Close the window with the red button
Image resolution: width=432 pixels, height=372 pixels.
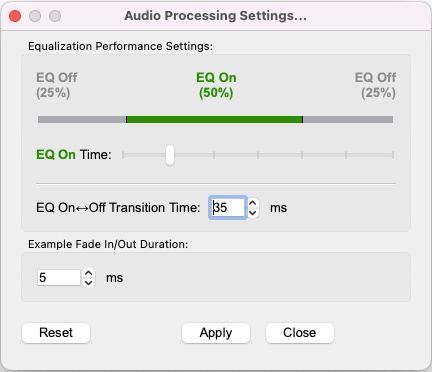click(15, 16)
